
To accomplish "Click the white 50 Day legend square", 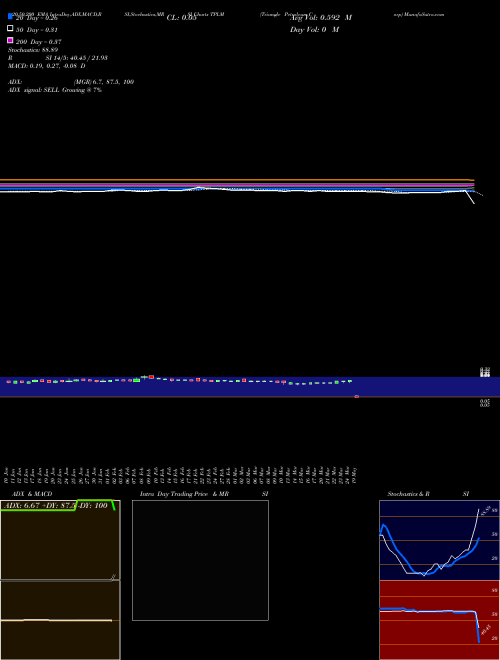I will [x=10, y=28].
